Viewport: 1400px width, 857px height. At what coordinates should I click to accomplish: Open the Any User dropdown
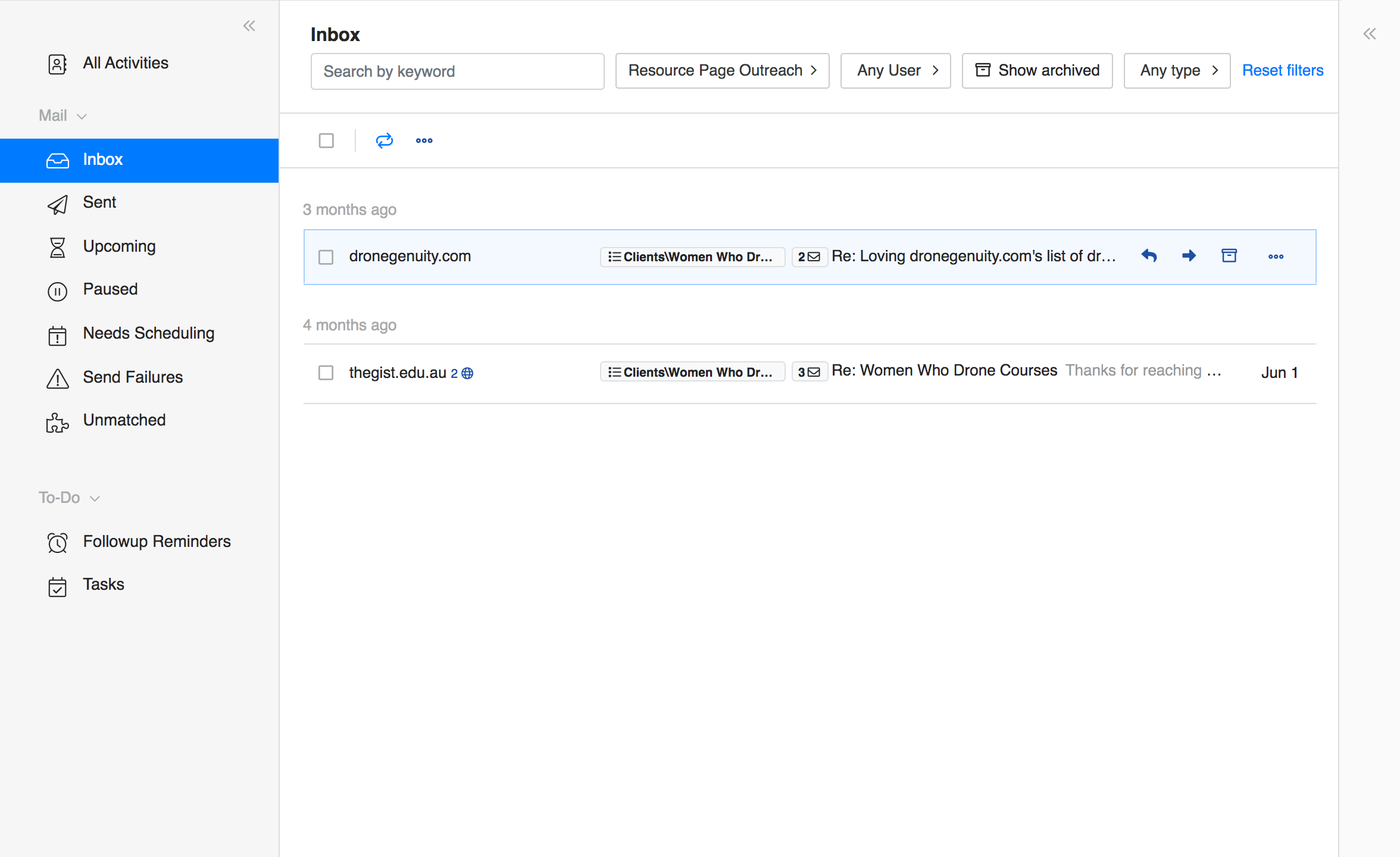[x=895, y=71]
